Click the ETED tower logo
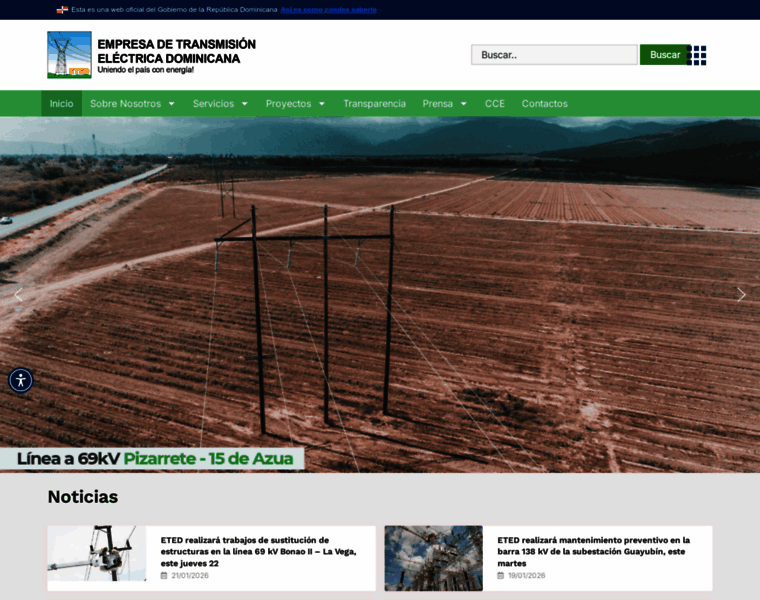760x600 pixels. (x=69, y=55)
